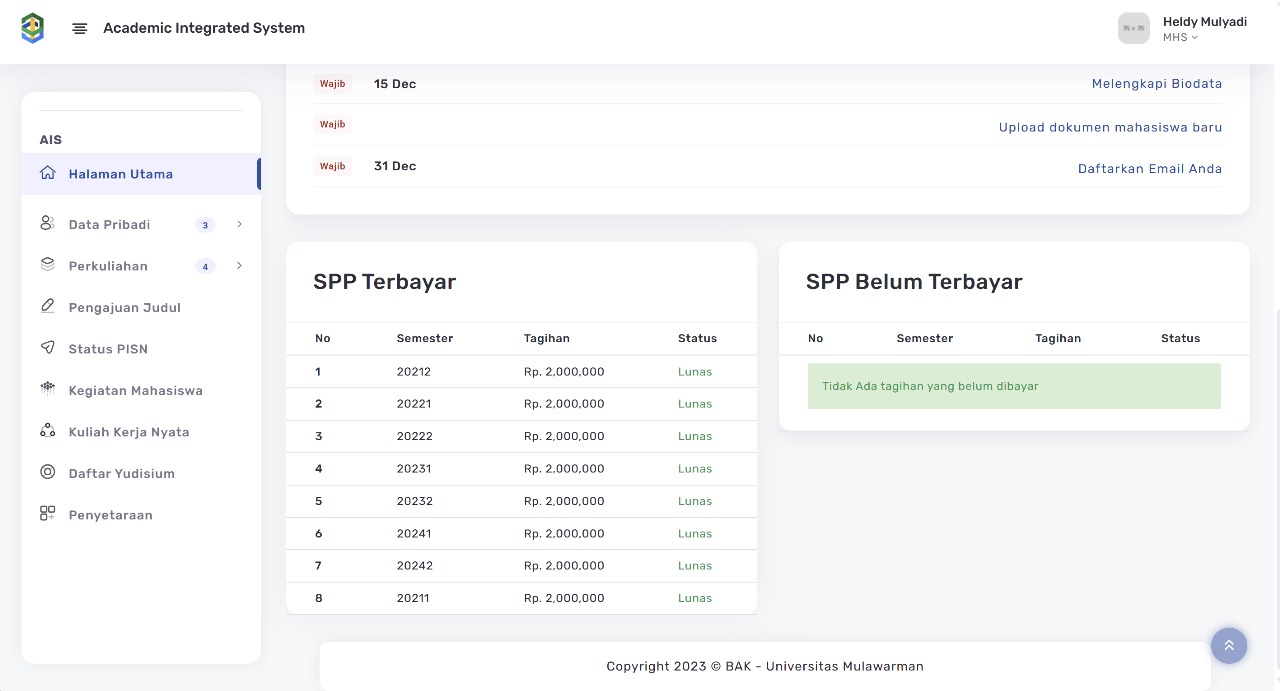Click the Pengajuan Judul pencil icon
The width and height of the screenshot is (1280, 691).
click(x=47, y=307)
